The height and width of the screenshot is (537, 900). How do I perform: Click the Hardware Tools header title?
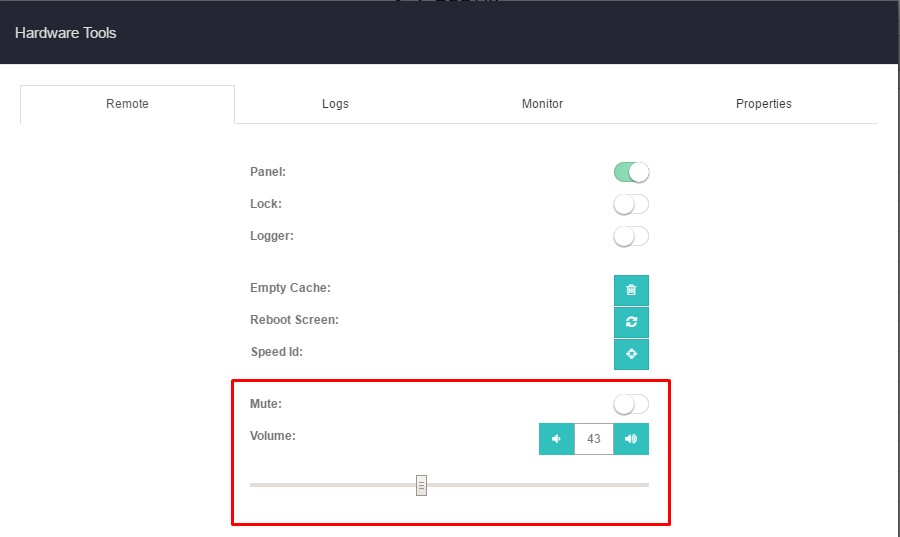pyautogui.click(x=66, y=33)
